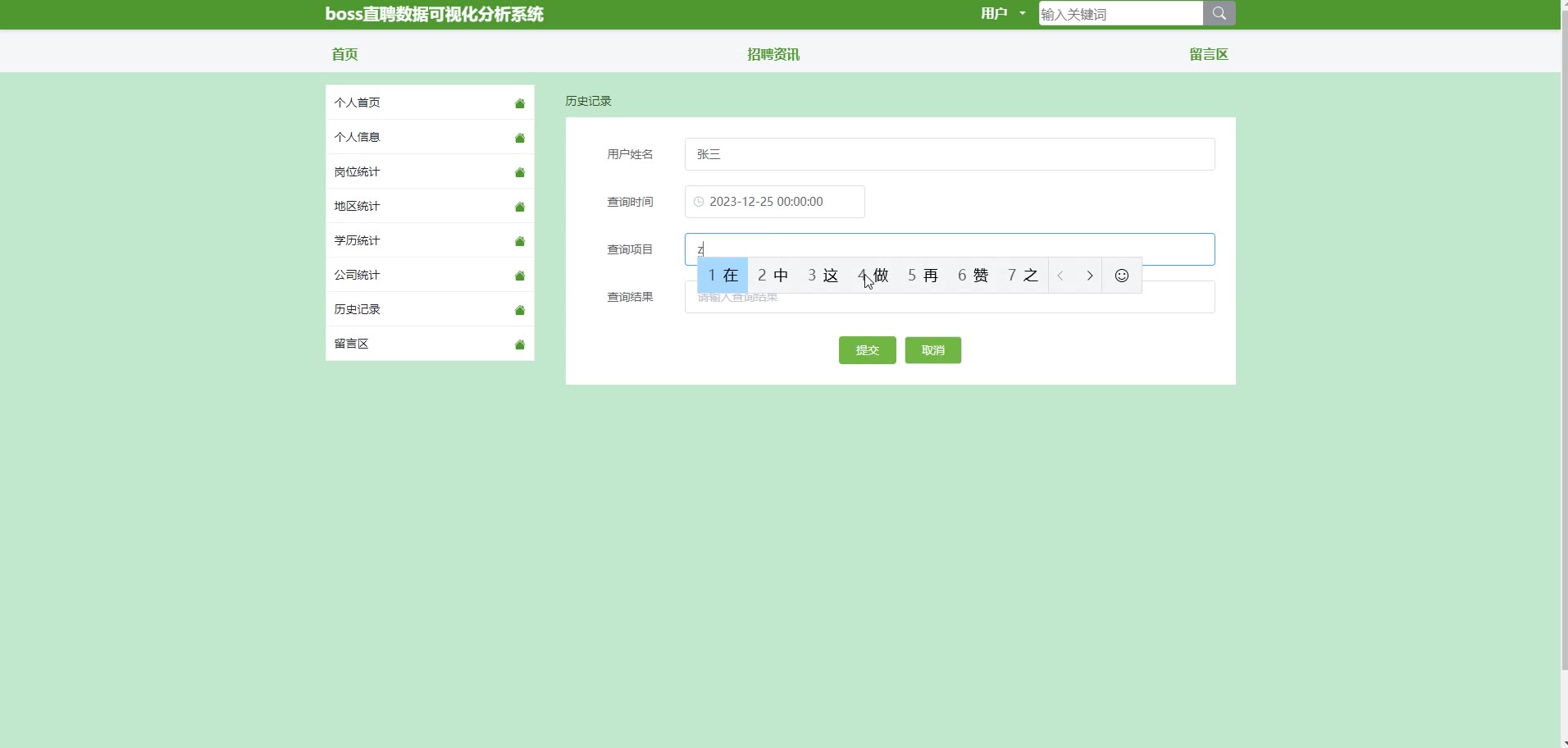The image size is (1568, 748).
Task: Submit the form with 提交 button
Action: 867,350
